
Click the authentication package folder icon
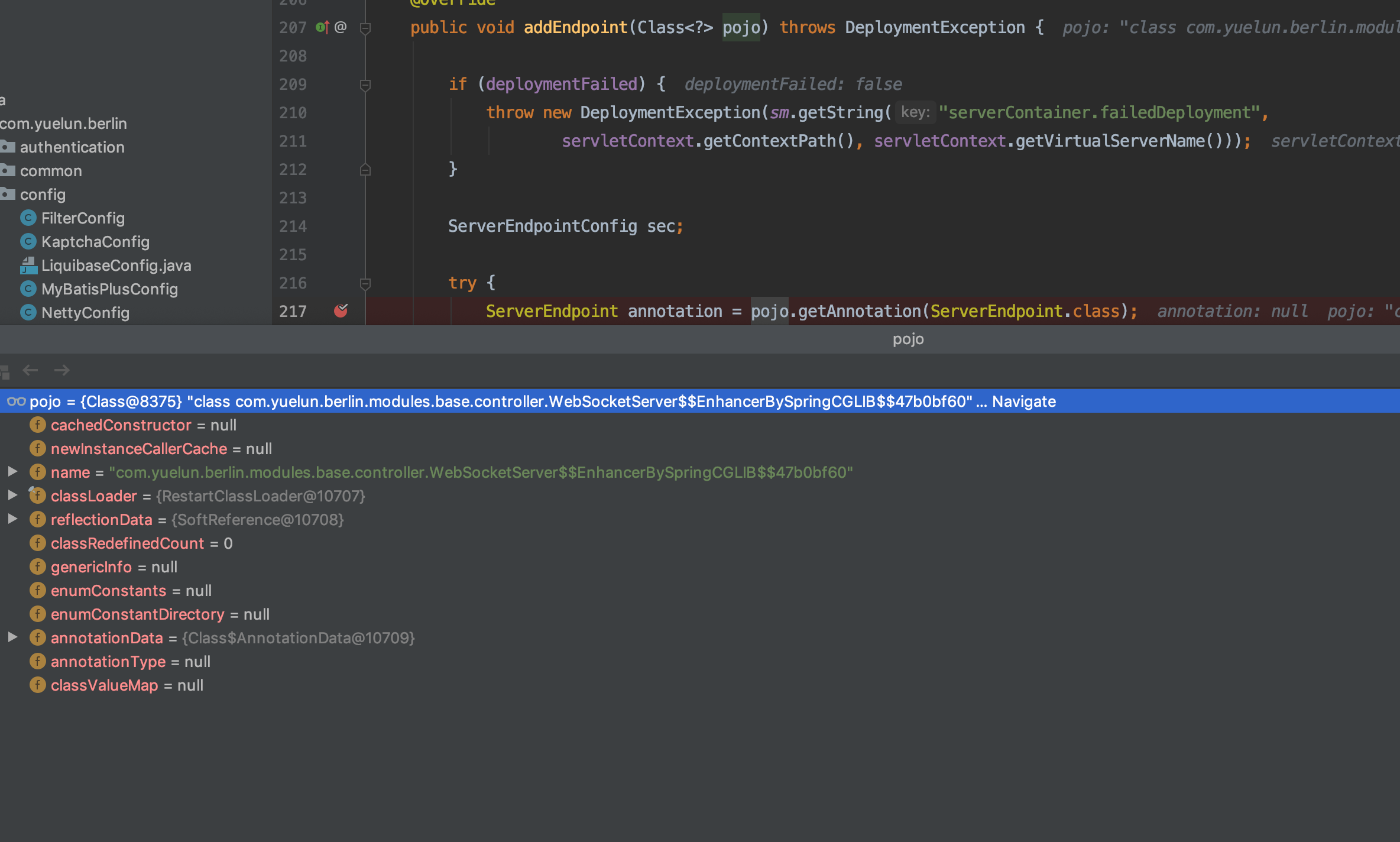coord(8,147)
